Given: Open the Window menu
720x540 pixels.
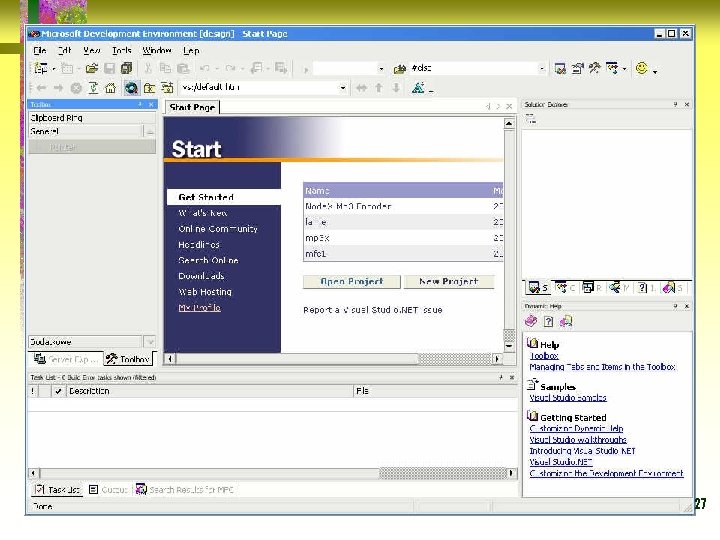Looking at the screenshot, I should [x=157, y=51].
